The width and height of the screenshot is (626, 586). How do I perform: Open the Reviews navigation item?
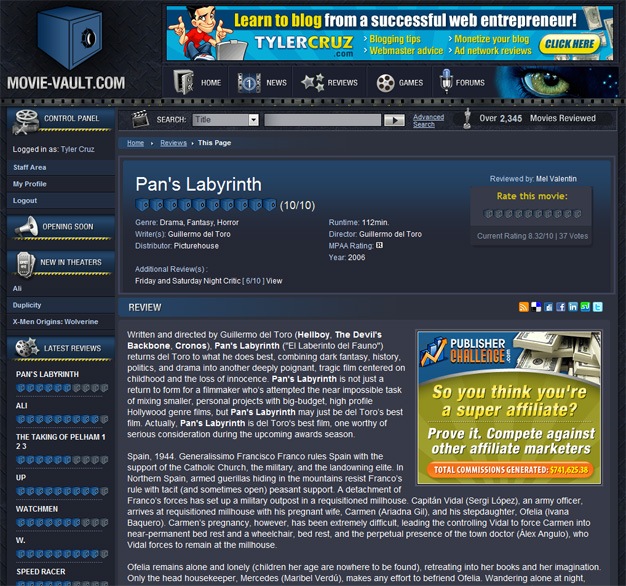(329, 83)
